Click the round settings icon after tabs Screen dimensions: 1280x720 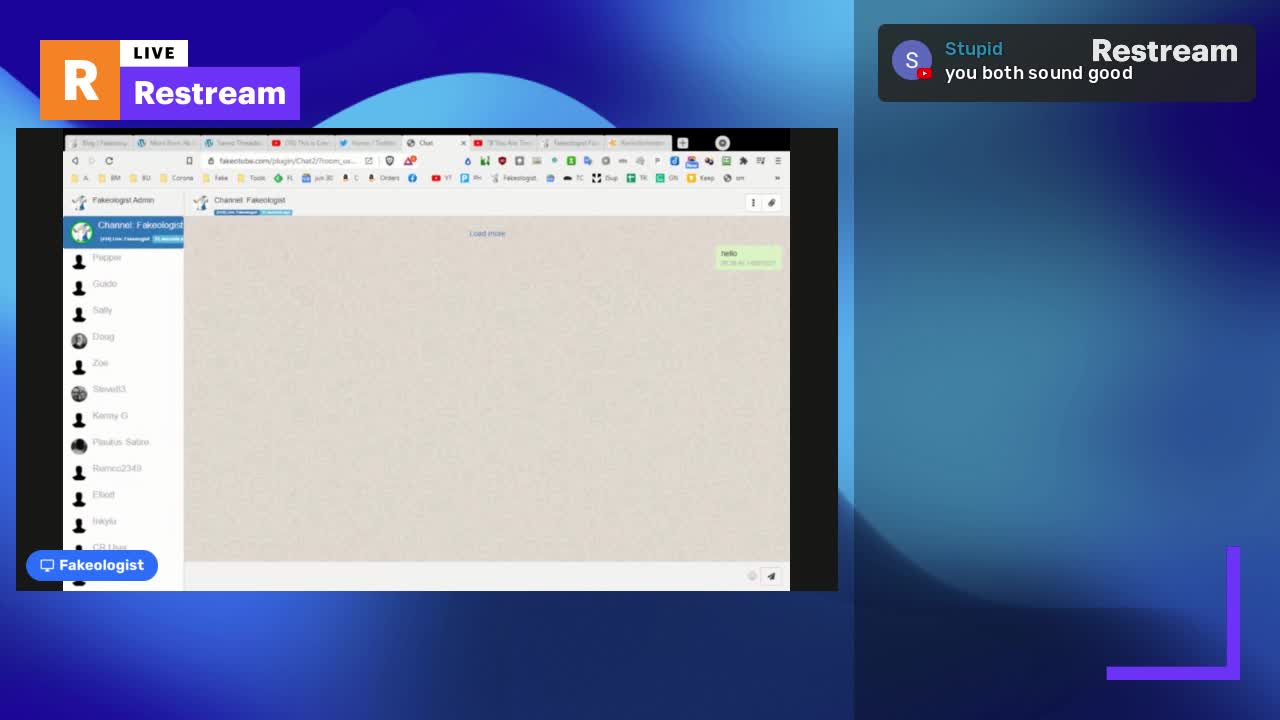pyautogui.click(x=723, y=143)
